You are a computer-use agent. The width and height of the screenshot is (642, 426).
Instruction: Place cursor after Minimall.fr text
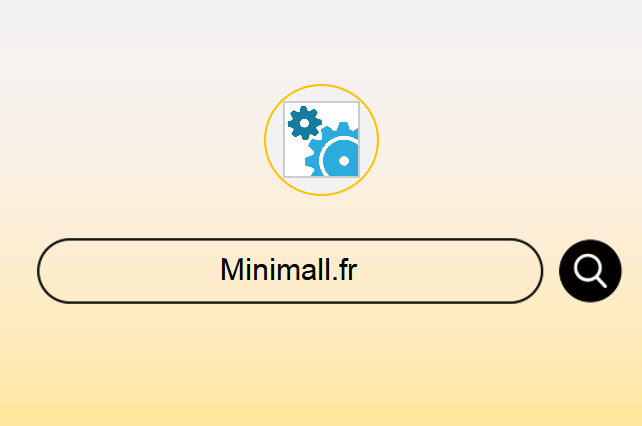coord(358,270)
